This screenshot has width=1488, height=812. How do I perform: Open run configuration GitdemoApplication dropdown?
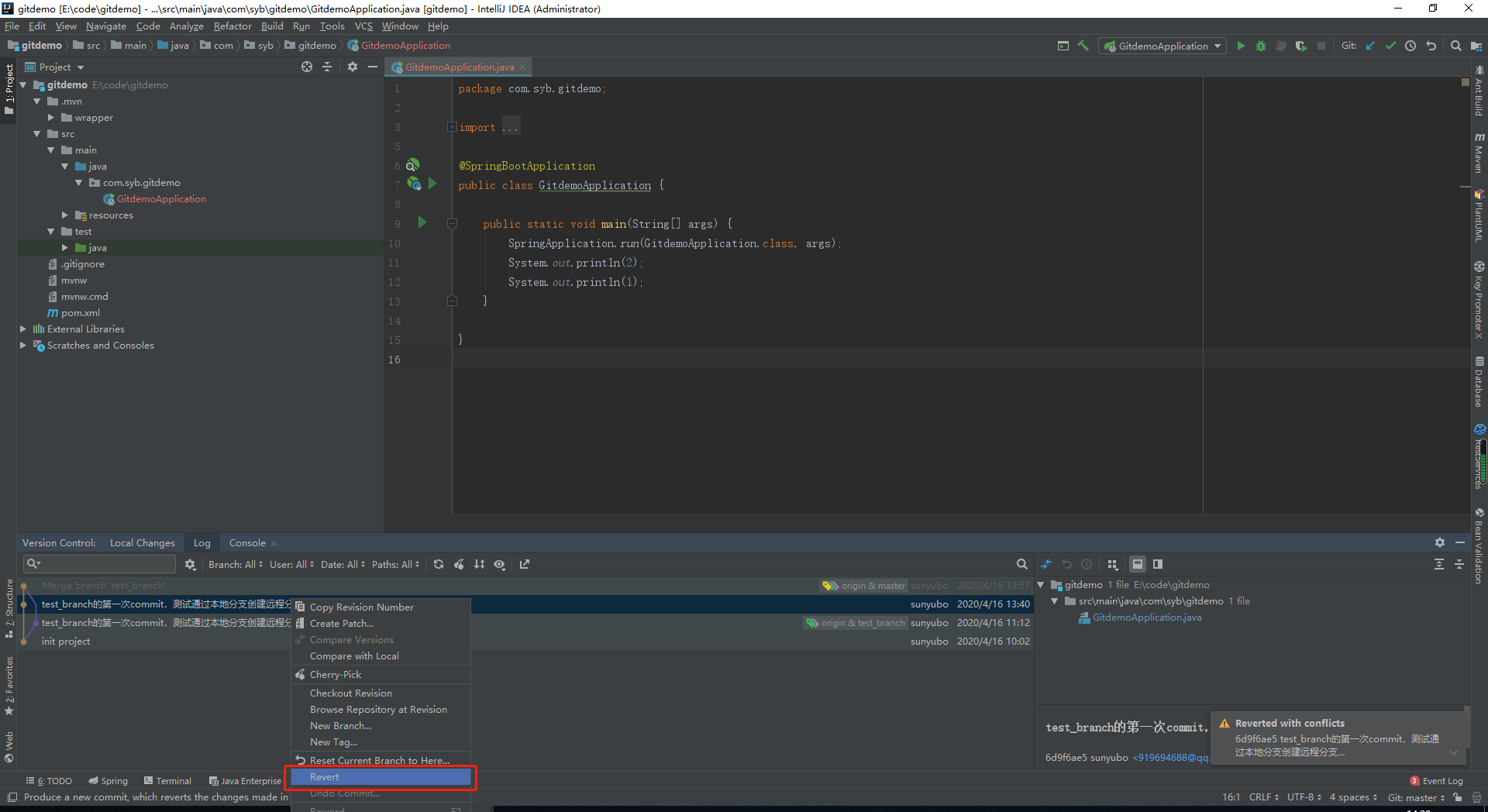click(1163, 46)
